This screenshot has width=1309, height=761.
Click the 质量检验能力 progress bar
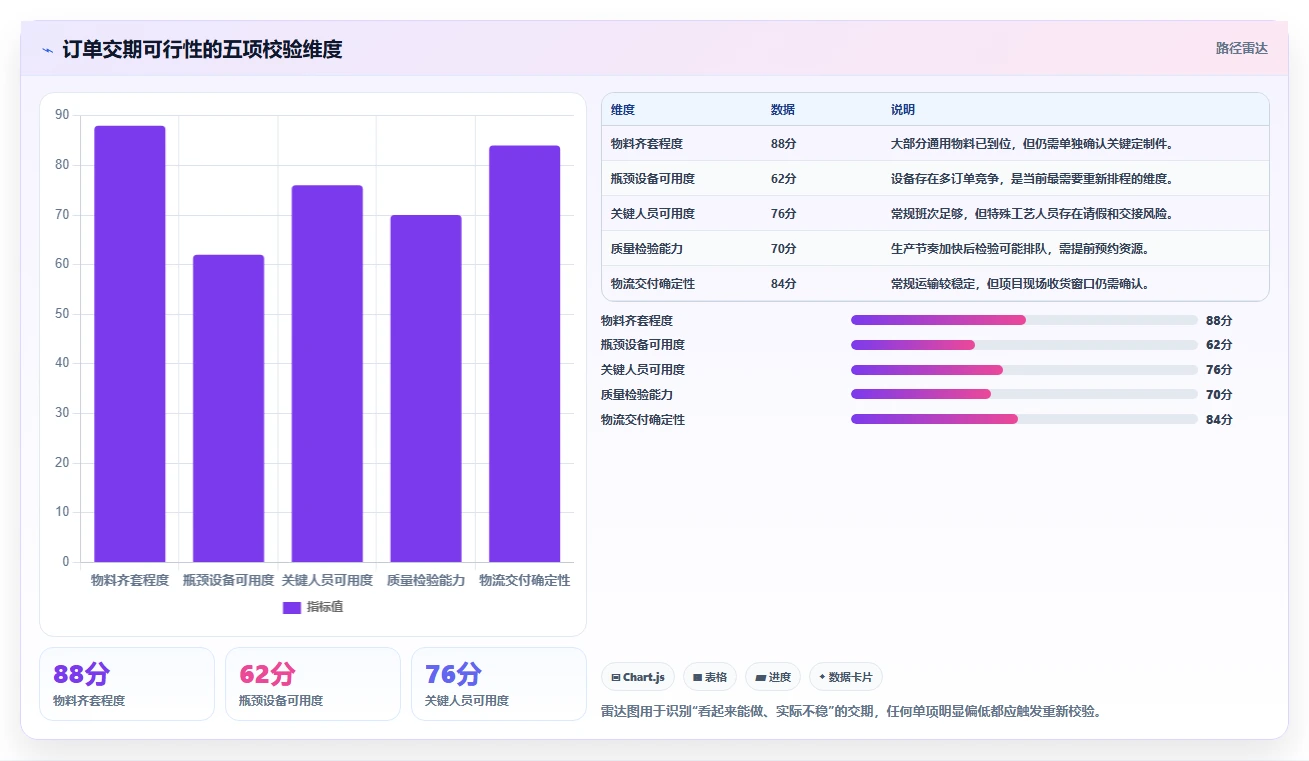point(1024,395)
